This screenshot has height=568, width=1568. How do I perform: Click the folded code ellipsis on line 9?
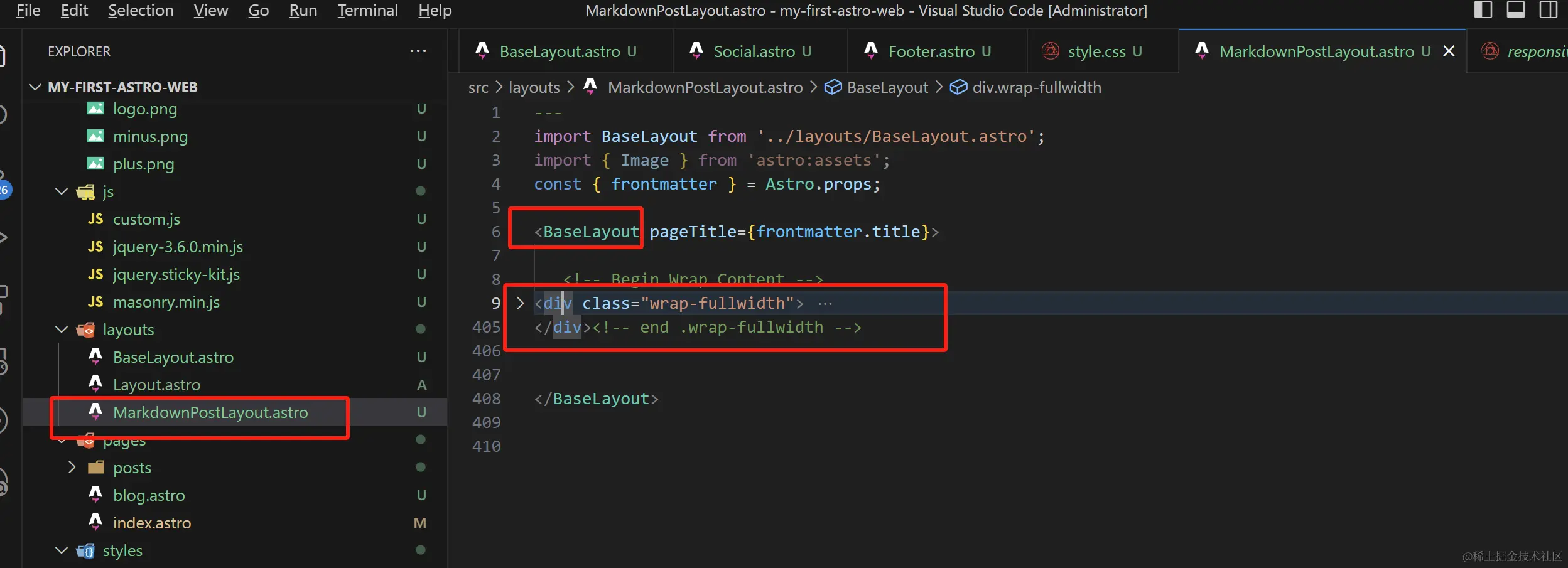click(x=825, y=304)
